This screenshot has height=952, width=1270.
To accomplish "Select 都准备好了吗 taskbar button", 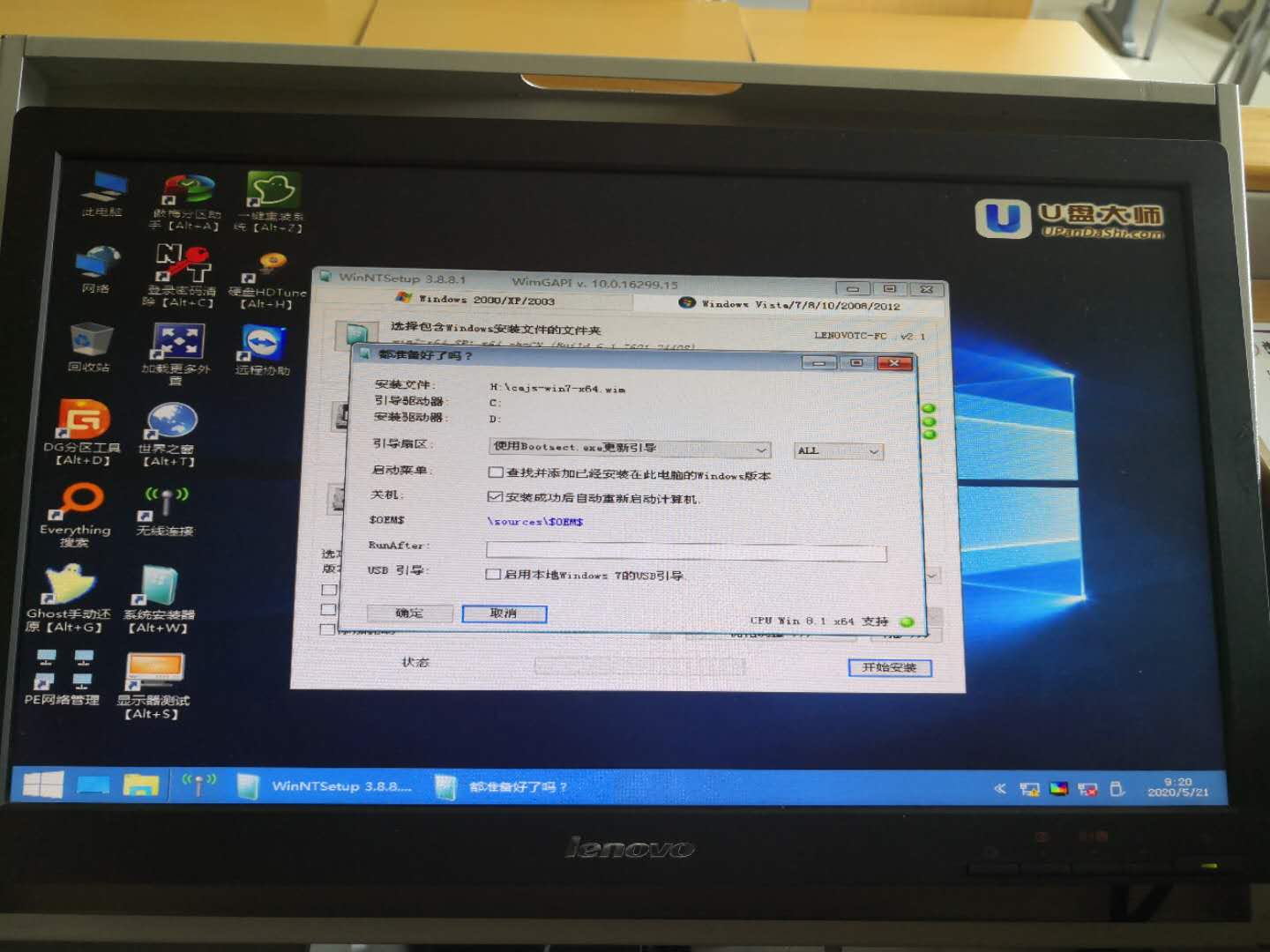I will [x=503, y=787].
